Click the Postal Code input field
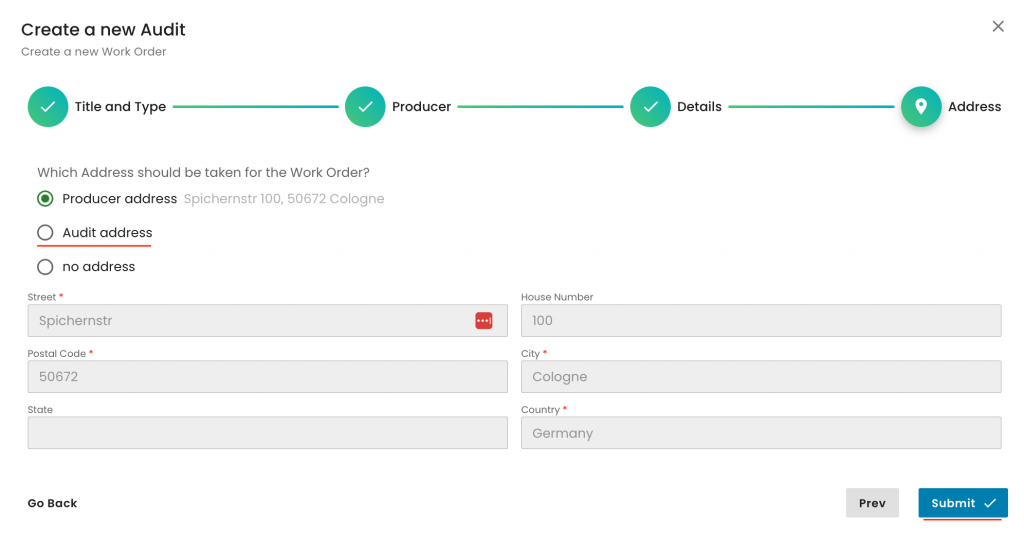 click(x=267, y=377)
